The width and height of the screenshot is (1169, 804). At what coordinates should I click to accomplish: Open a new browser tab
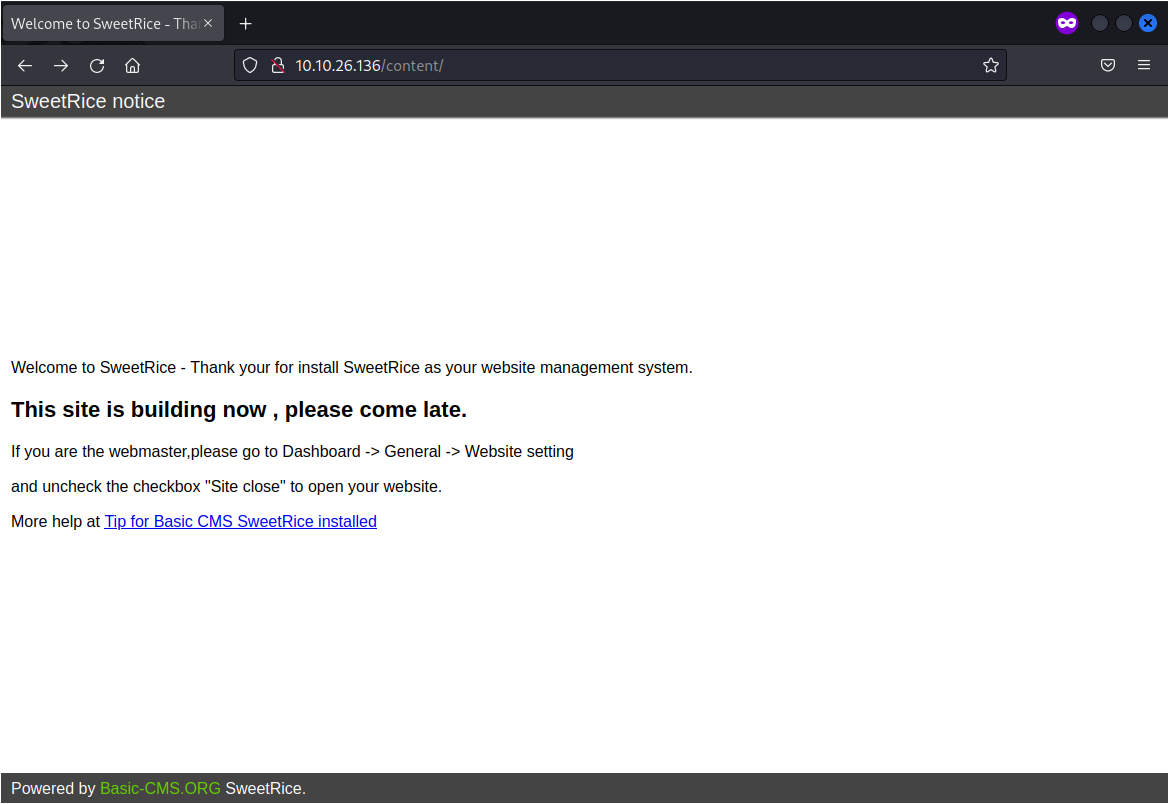[x=245, y=23]
